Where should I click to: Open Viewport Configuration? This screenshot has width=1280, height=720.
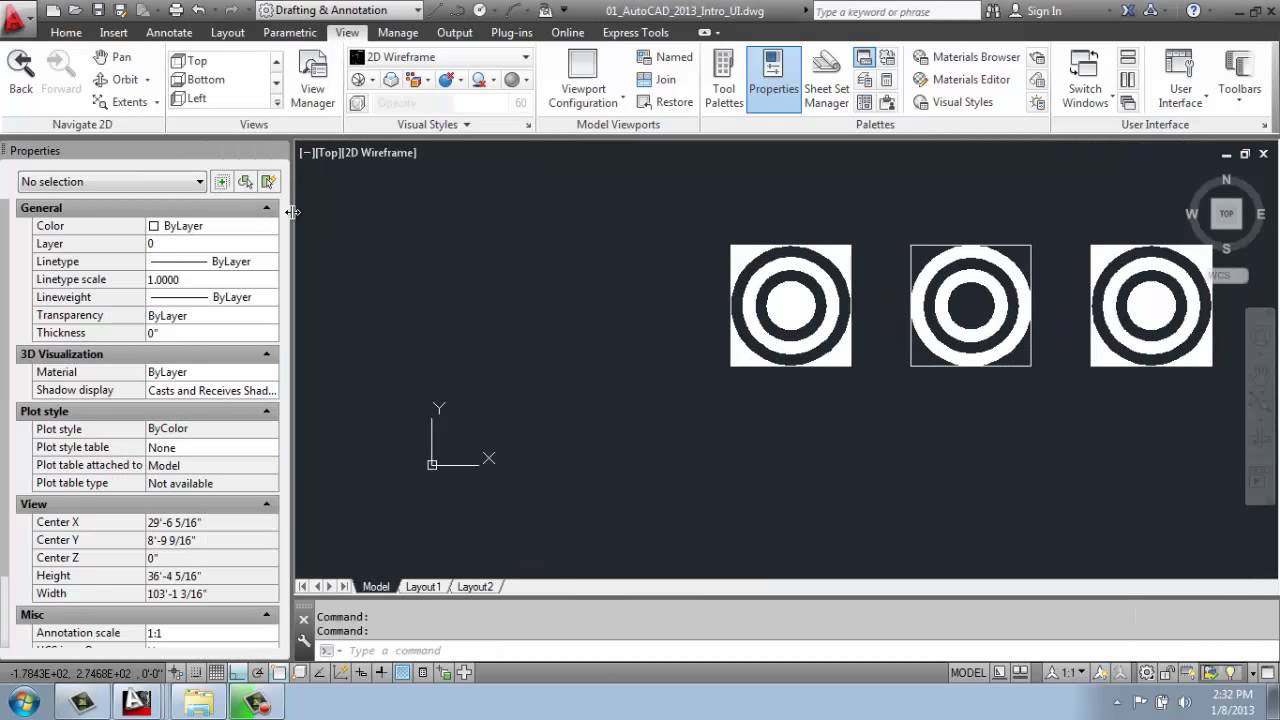coord(583,80)
